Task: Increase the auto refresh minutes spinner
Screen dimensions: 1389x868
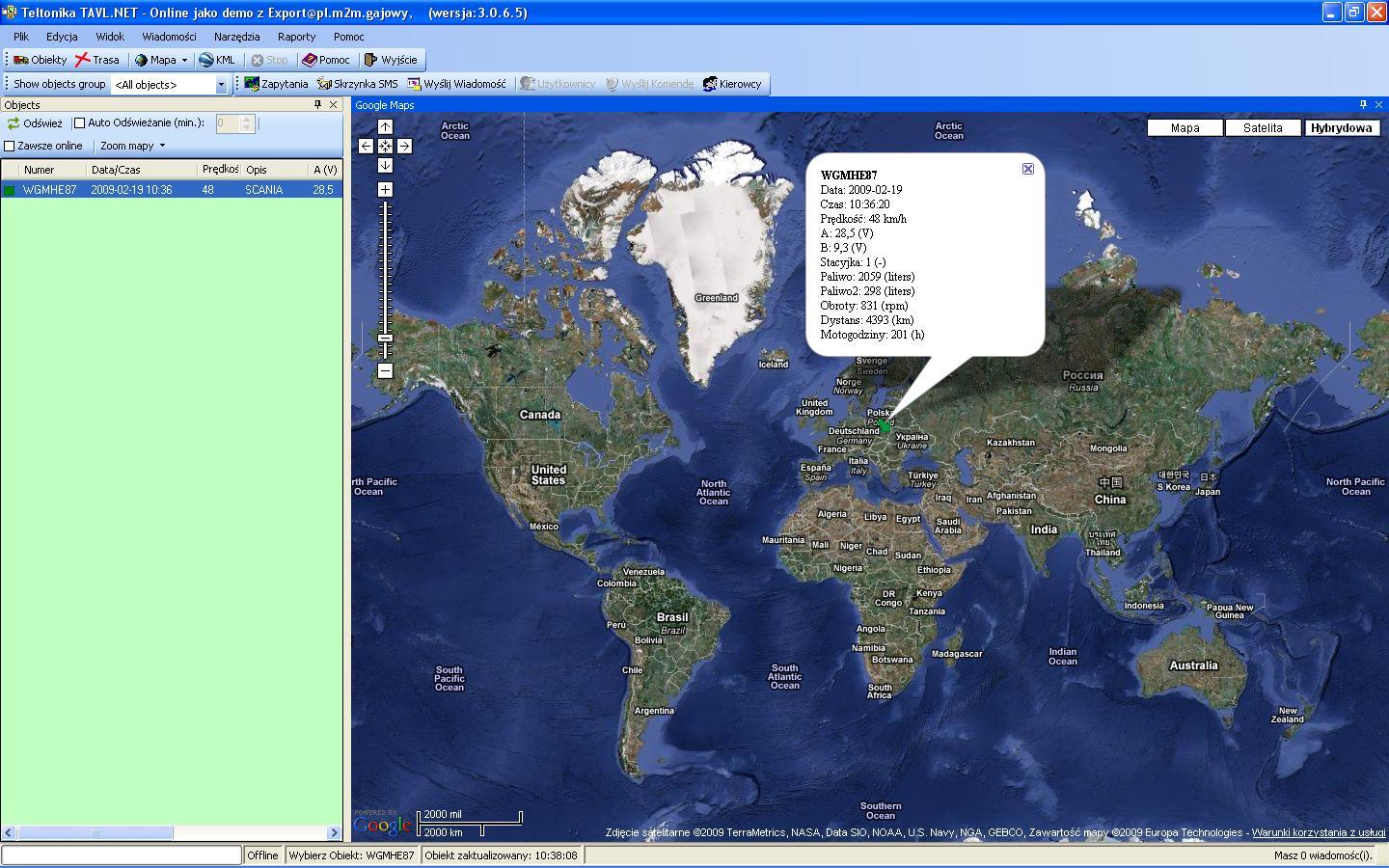Action: coord(247,120)
